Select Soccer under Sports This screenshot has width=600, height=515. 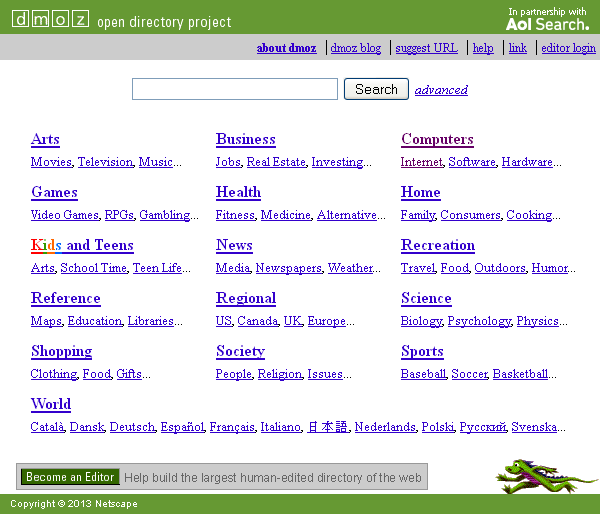470,374
